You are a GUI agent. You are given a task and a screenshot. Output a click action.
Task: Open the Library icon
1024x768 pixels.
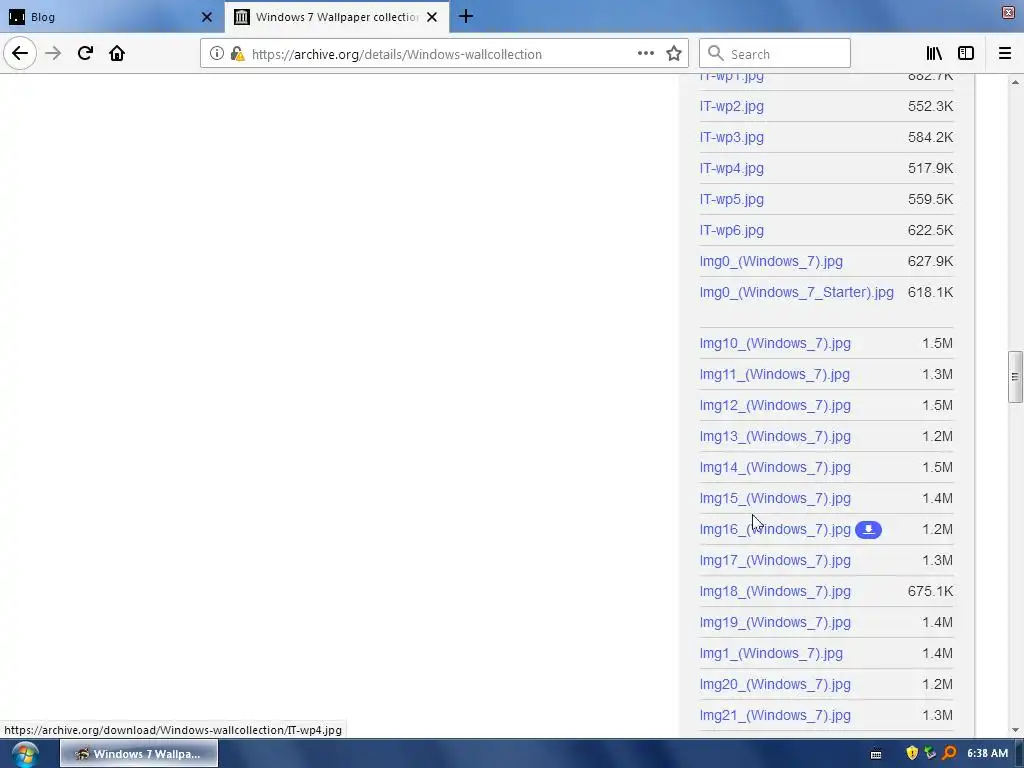coord(934,54)
